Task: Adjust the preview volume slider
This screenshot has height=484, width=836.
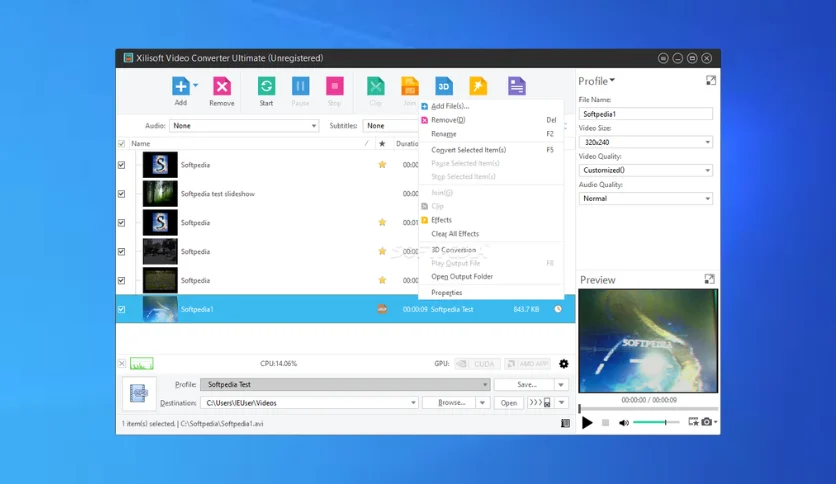Action: point(656,422)
